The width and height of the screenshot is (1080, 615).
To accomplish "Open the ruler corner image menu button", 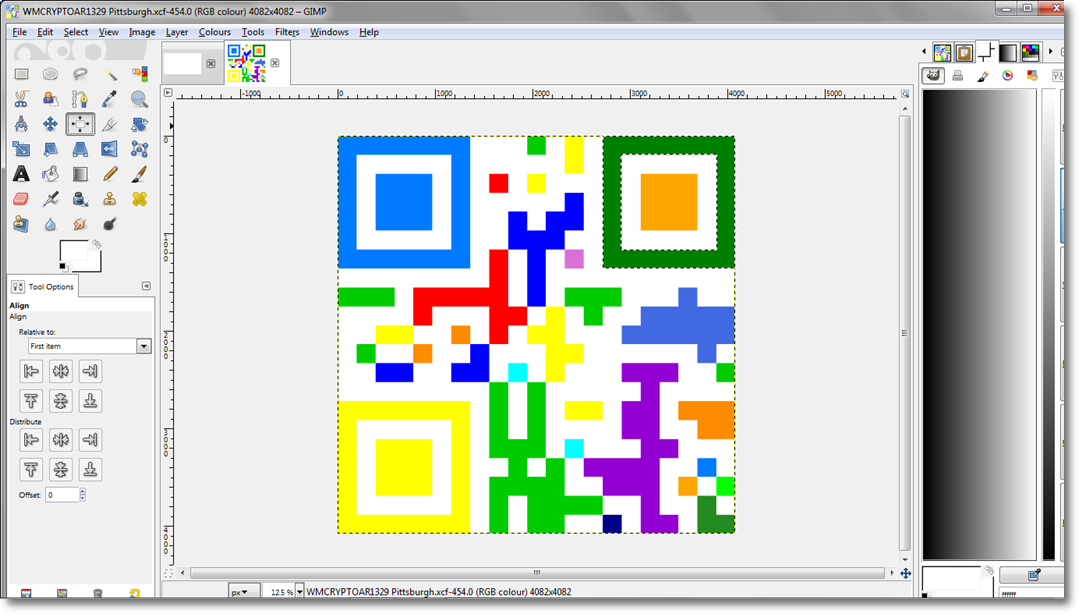I will 167,92.
